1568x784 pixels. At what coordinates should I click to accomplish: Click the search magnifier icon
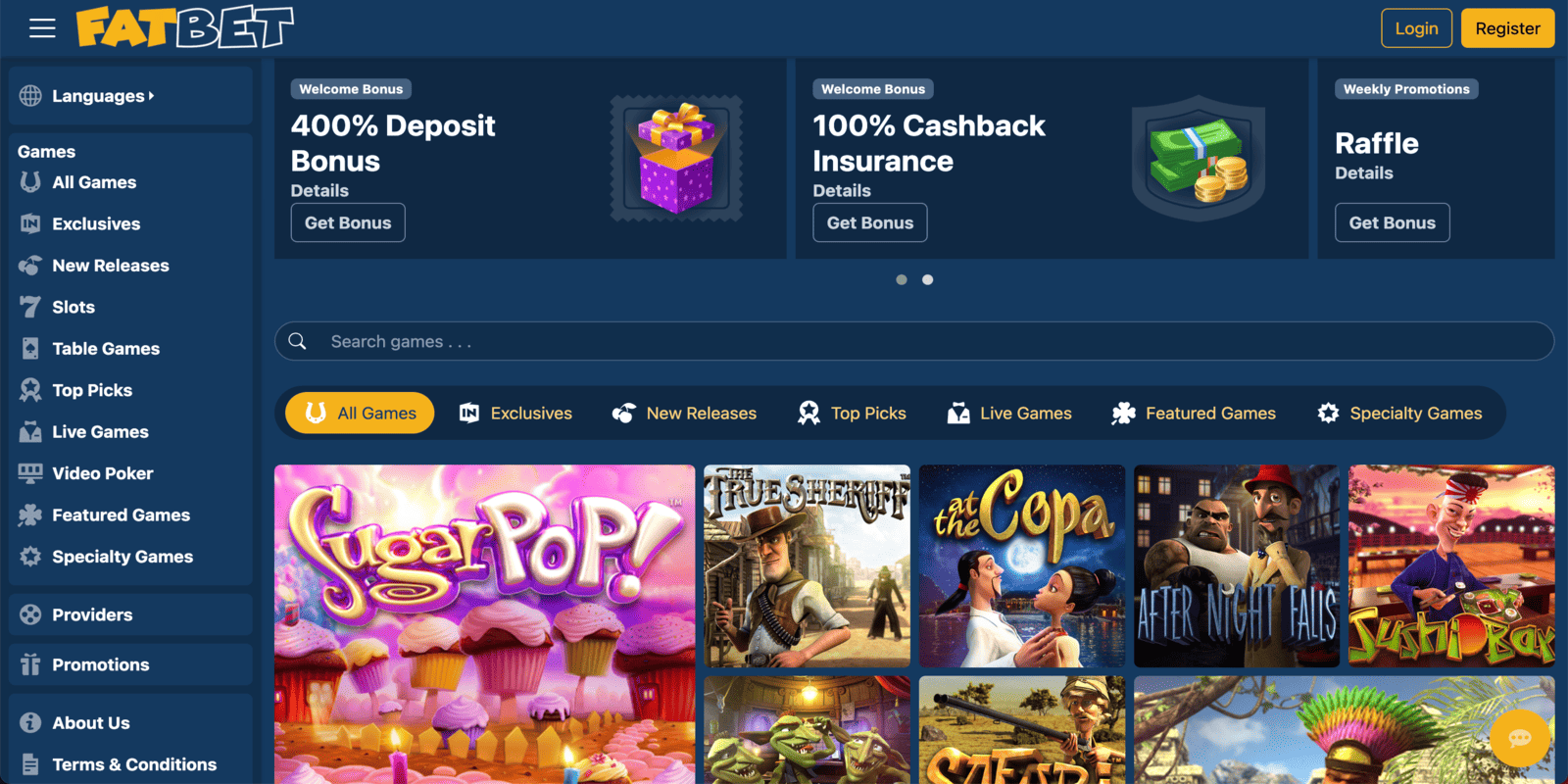pos(298,341)
